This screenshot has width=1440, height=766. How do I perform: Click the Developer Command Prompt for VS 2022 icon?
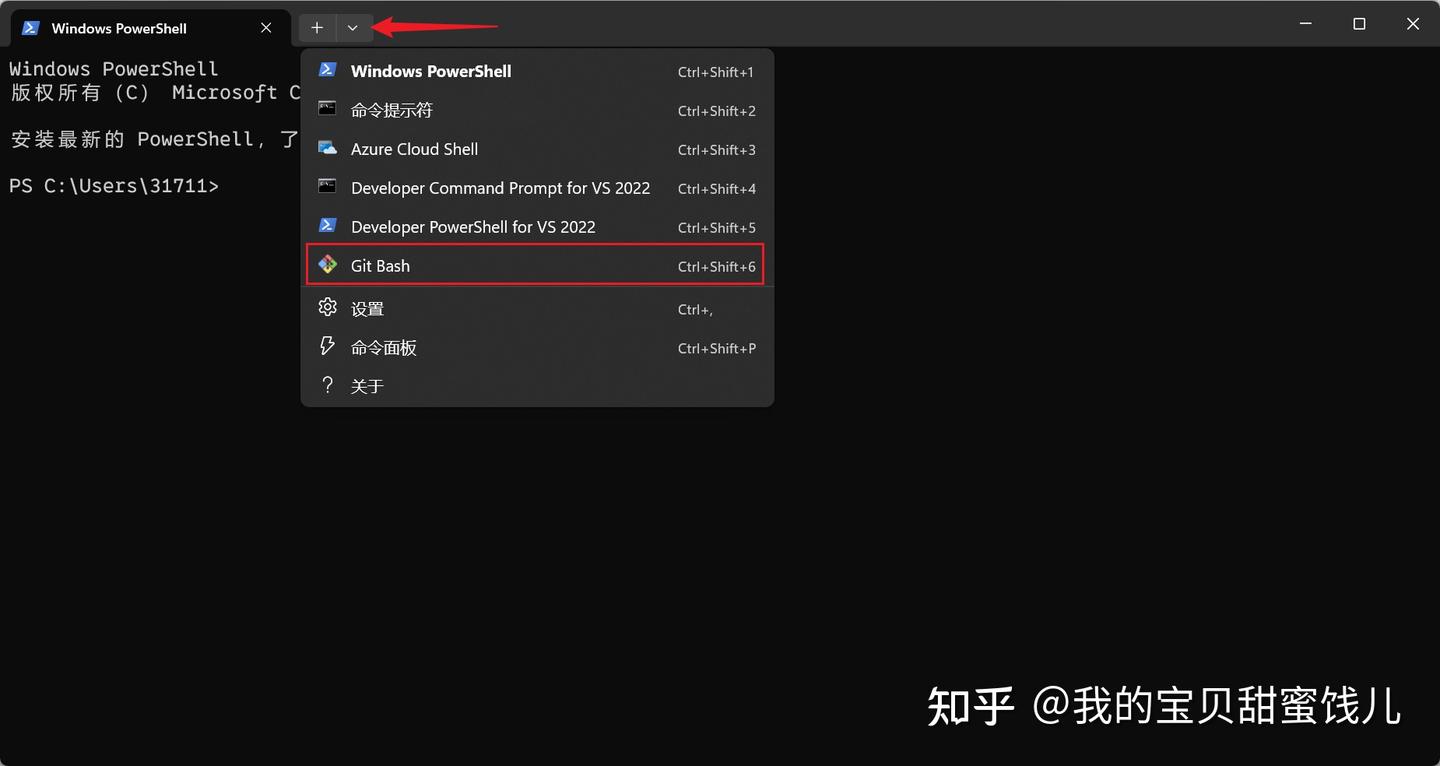point(327,188)
